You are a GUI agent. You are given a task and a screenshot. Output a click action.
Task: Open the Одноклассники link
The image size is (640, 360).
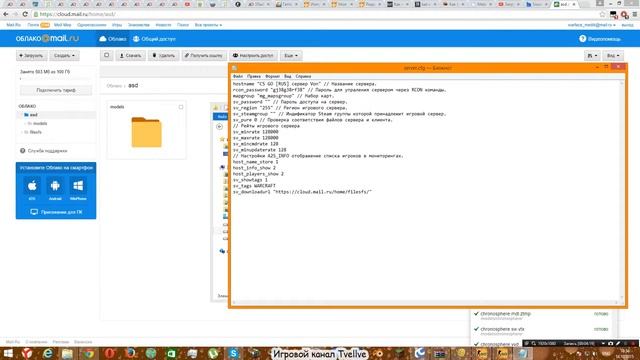tap(91, 25)
